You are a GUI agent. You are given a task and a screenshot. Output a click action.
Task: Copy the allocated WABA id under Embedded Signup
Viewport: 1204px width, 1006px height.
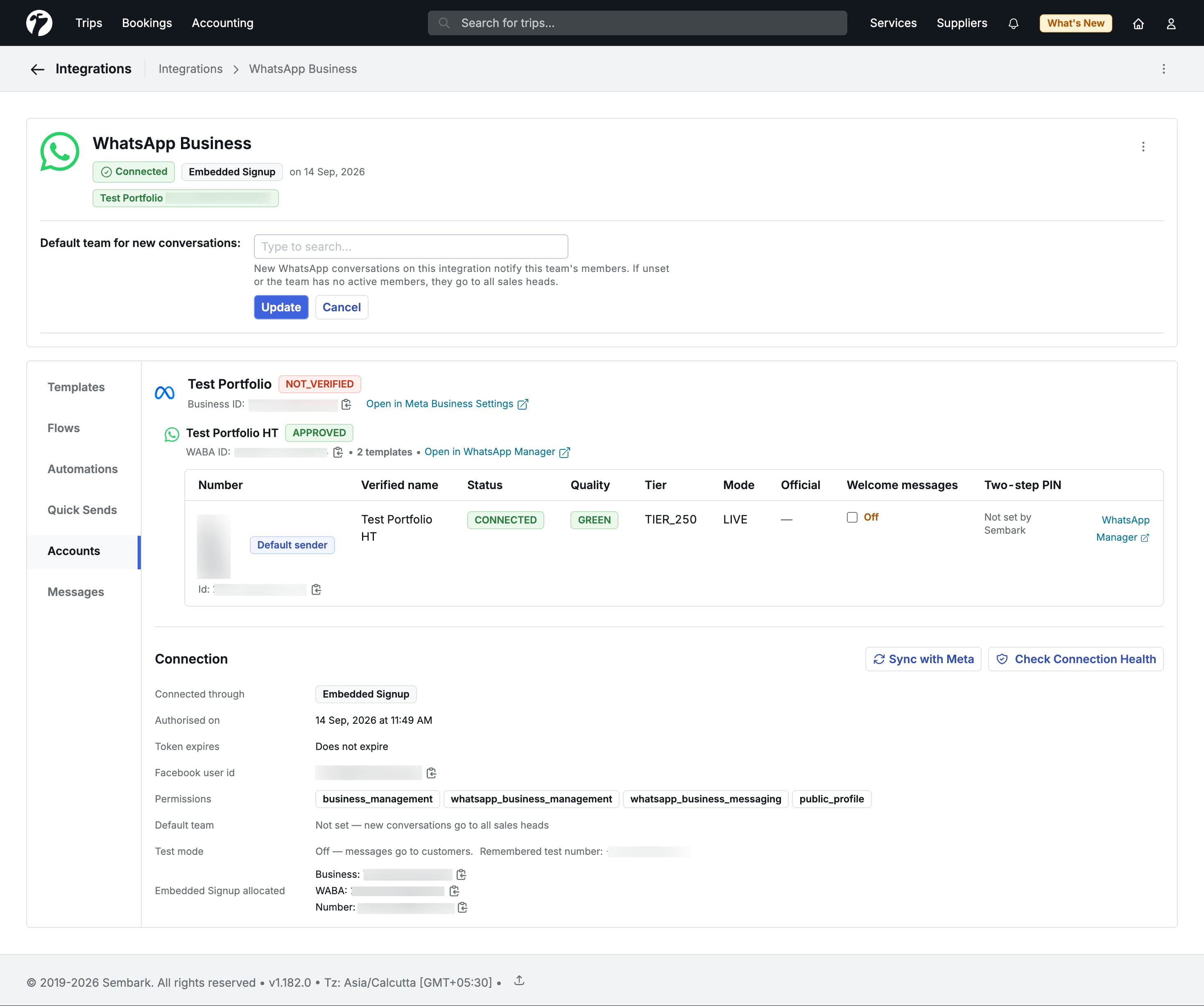(454, 891)
